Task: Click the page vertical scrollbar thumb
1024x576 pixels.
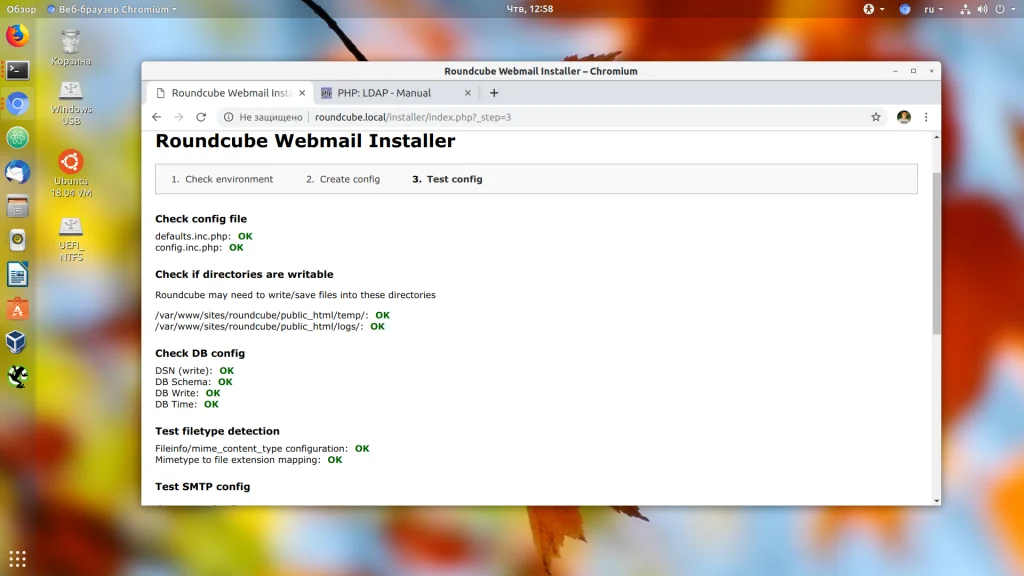Action: (936, 253)
